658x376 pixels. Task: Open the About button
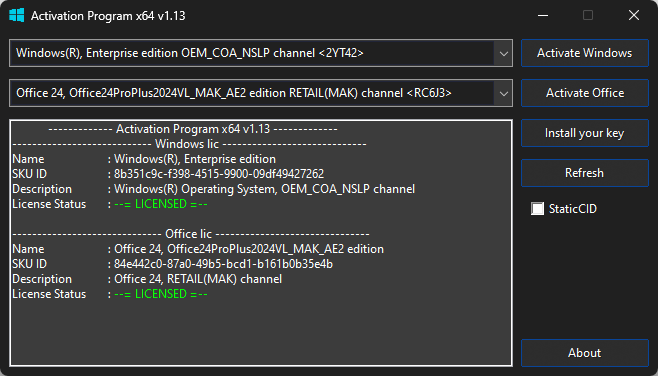tap(585, 353)
